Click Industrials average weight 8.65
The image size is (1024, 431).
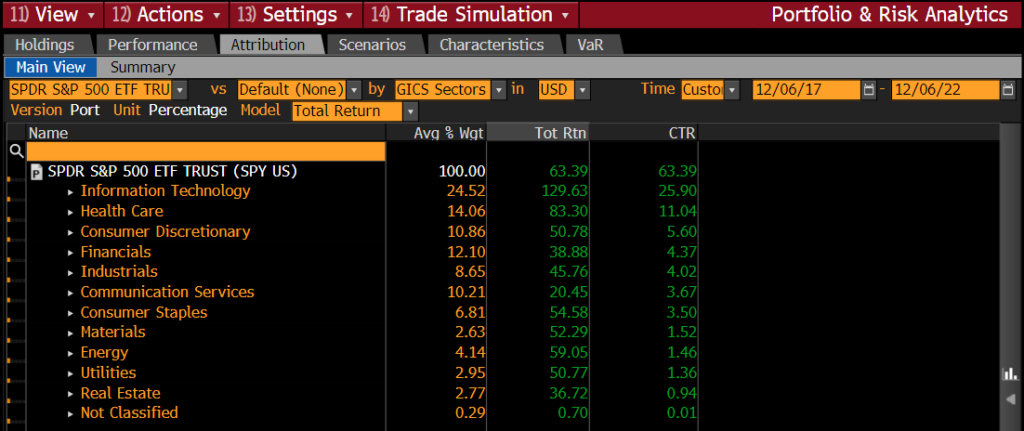pos(471,272)
